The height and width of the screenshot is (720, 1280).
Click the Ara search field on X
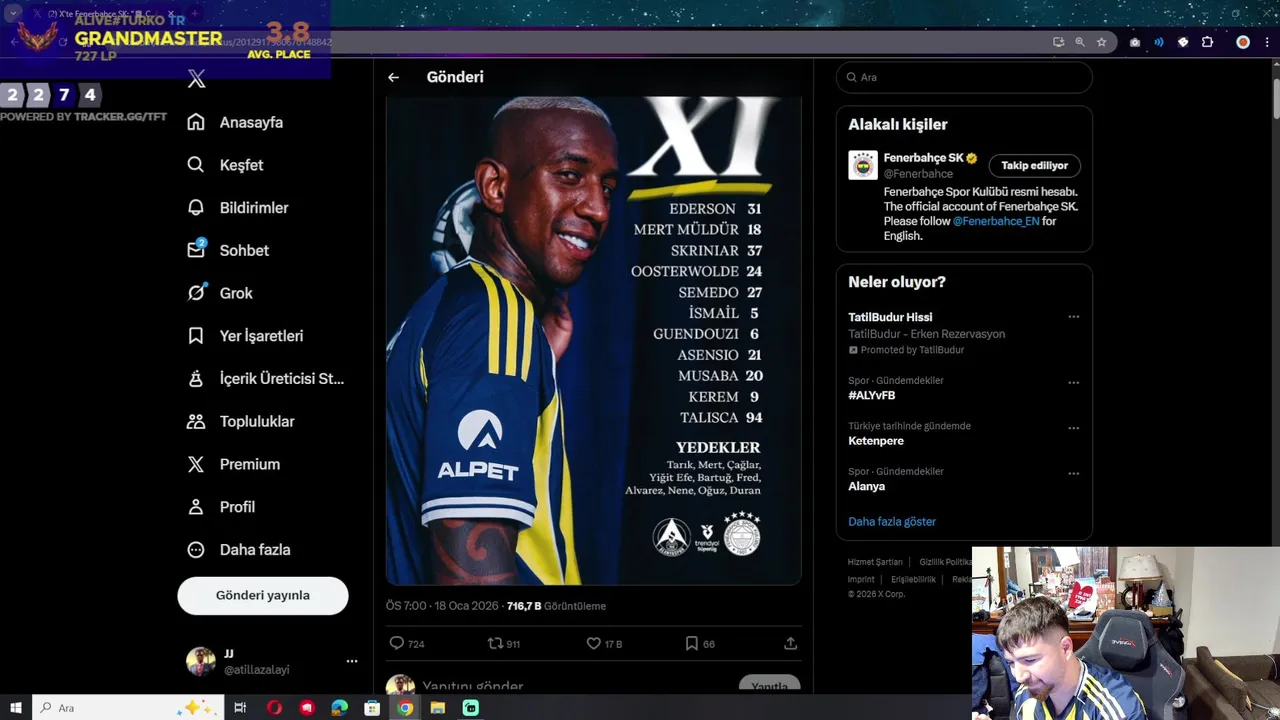point(964,77)
